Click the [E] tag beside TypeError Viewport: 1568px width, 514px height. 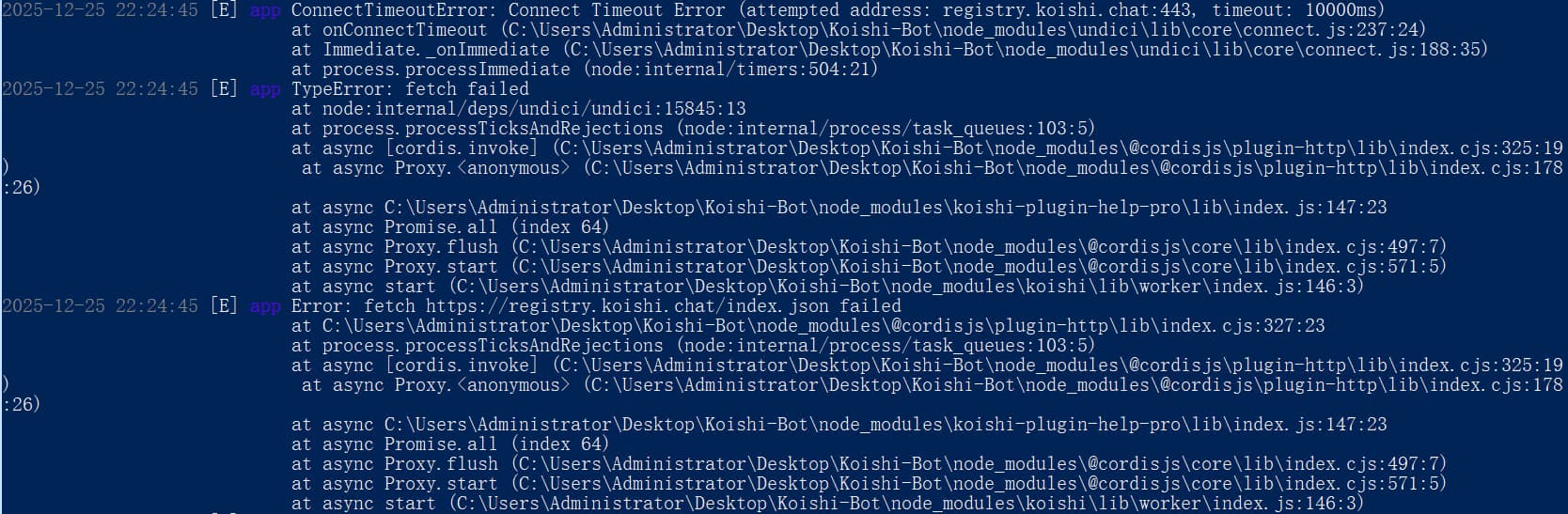224,89
